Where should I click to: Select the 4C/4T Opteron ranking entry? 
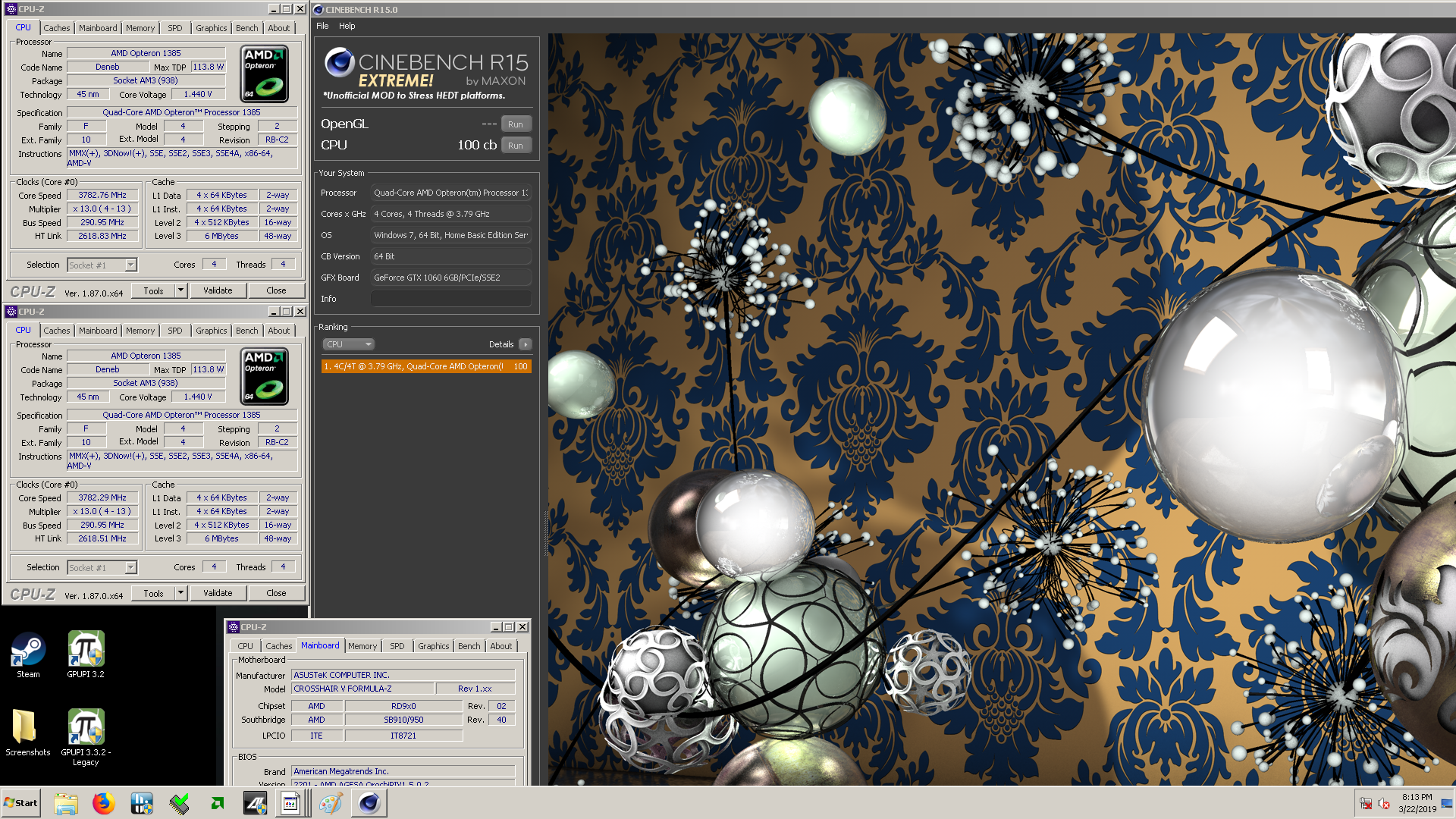[x=425, y=366]
